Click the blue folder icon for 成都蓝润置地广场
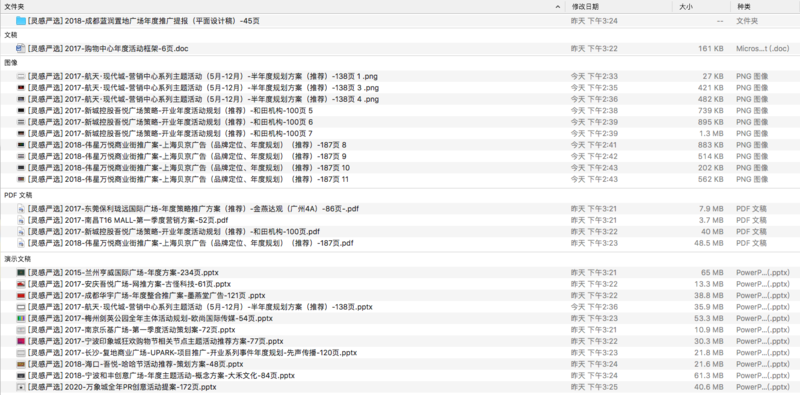Viewport: 800px width, 395px height. pyautogui.click(x=21, y=21)
